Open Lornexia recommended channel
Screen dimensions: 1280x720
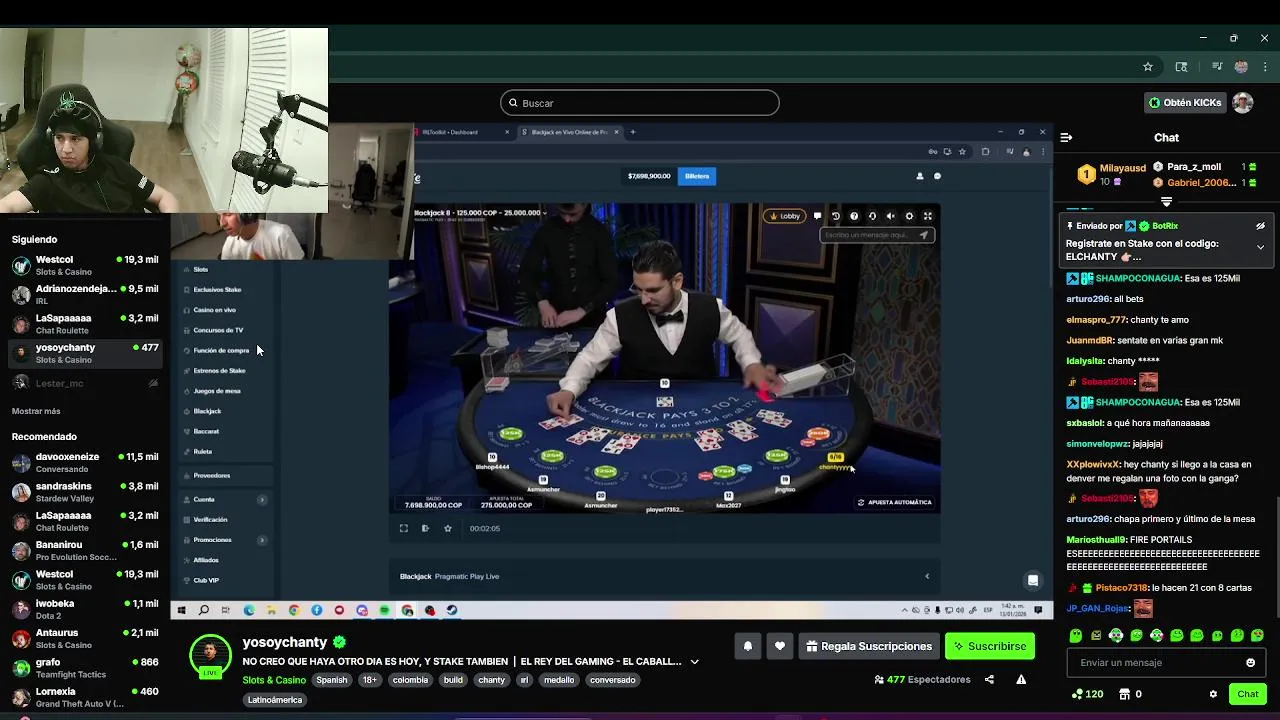(84, 697)
